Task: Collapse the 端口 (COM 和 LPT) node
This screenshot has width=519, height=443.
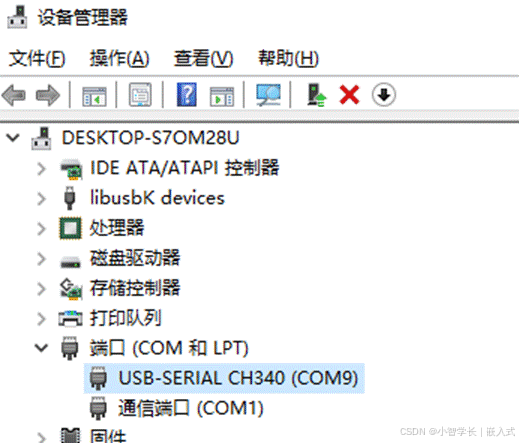Action: pos(41,348)
